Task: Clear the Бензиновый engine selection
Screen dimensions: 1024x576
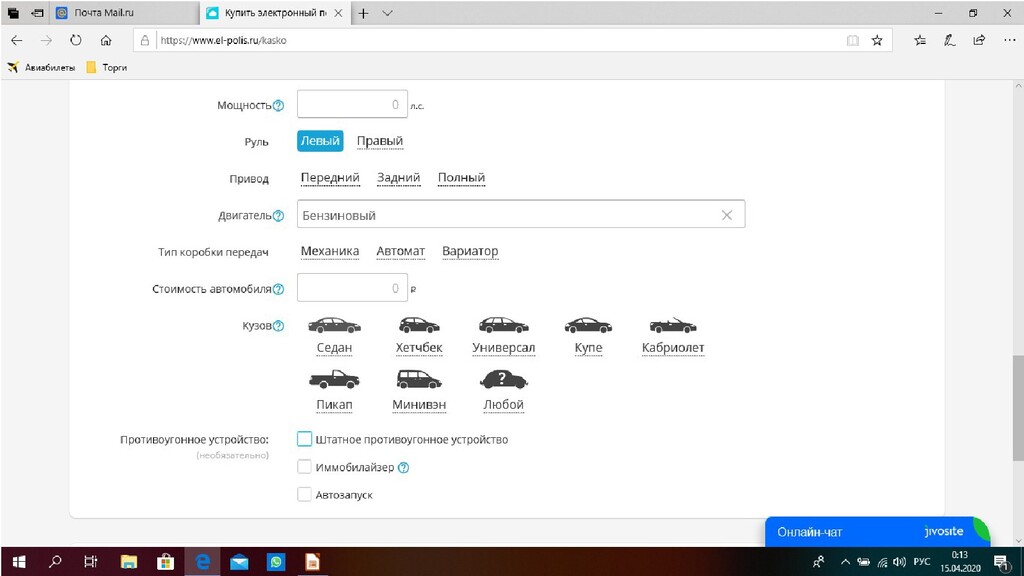Action: 727,216
